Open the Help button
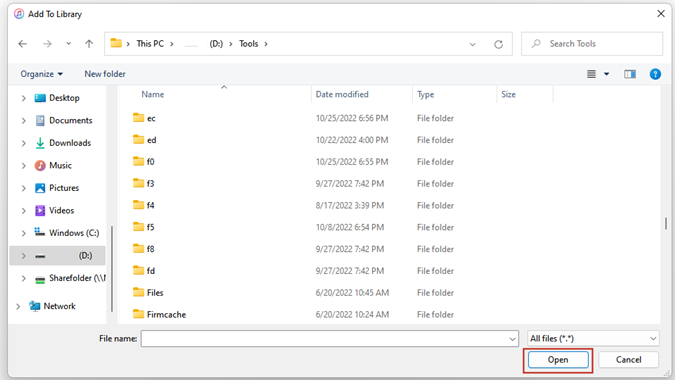 [x=655, y=74]
